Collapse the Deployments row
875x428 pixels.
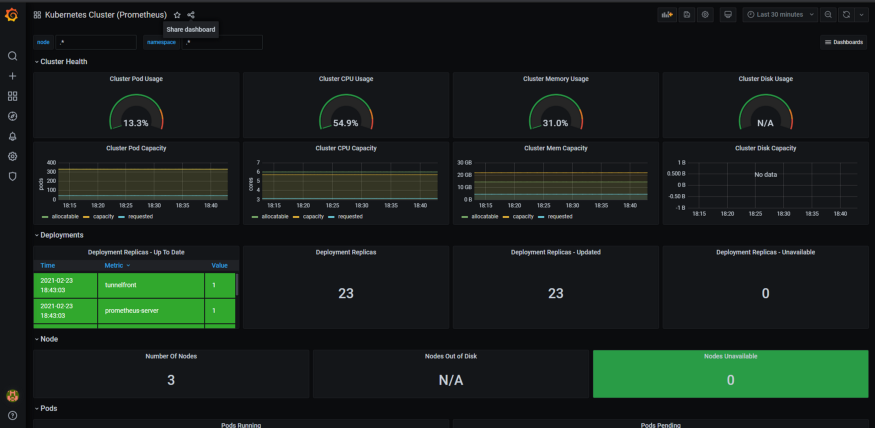(59, 235)
